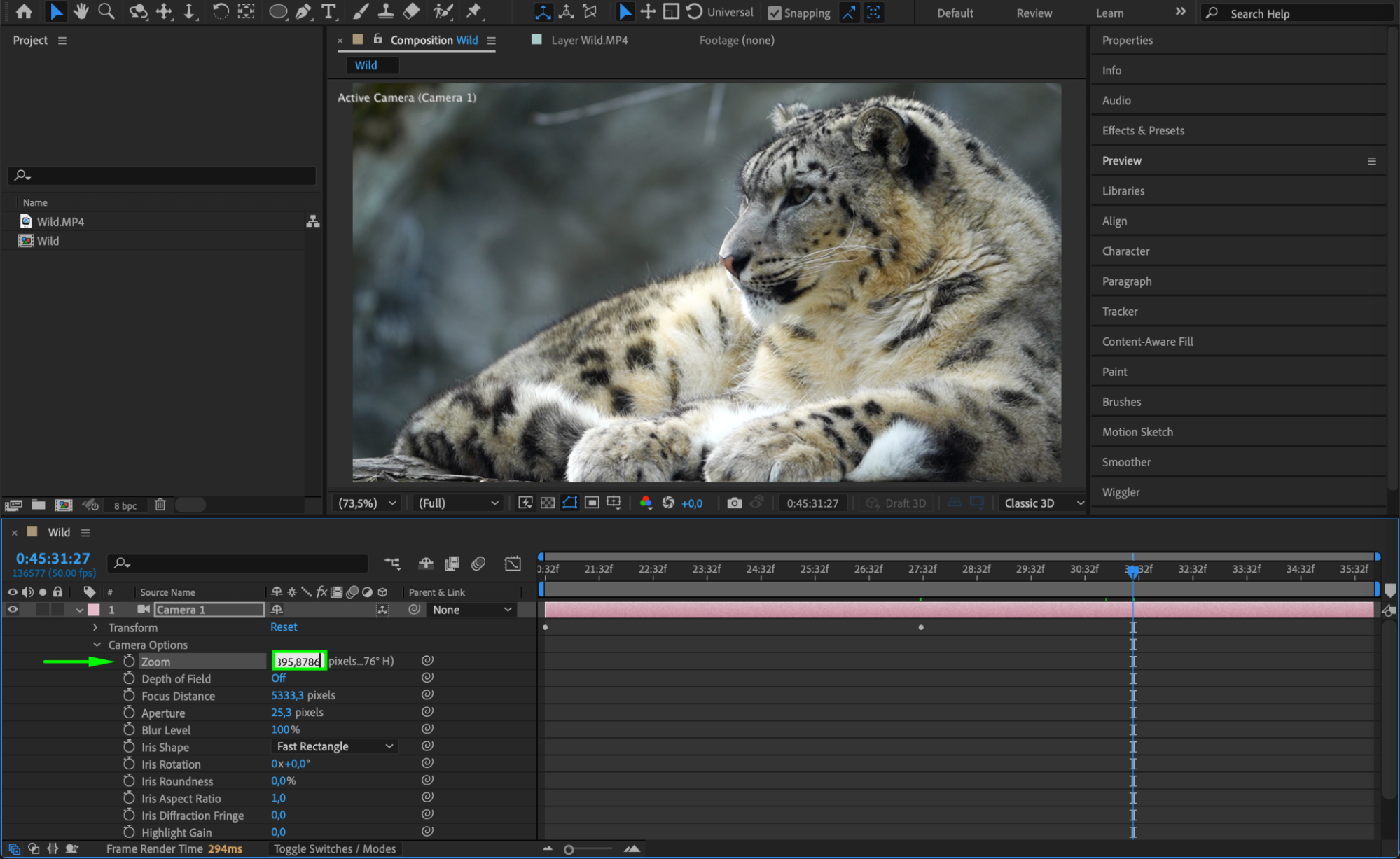
Task: Click the trash icon in Project panel
Action: pyautogui.click(x=160, y=505)
